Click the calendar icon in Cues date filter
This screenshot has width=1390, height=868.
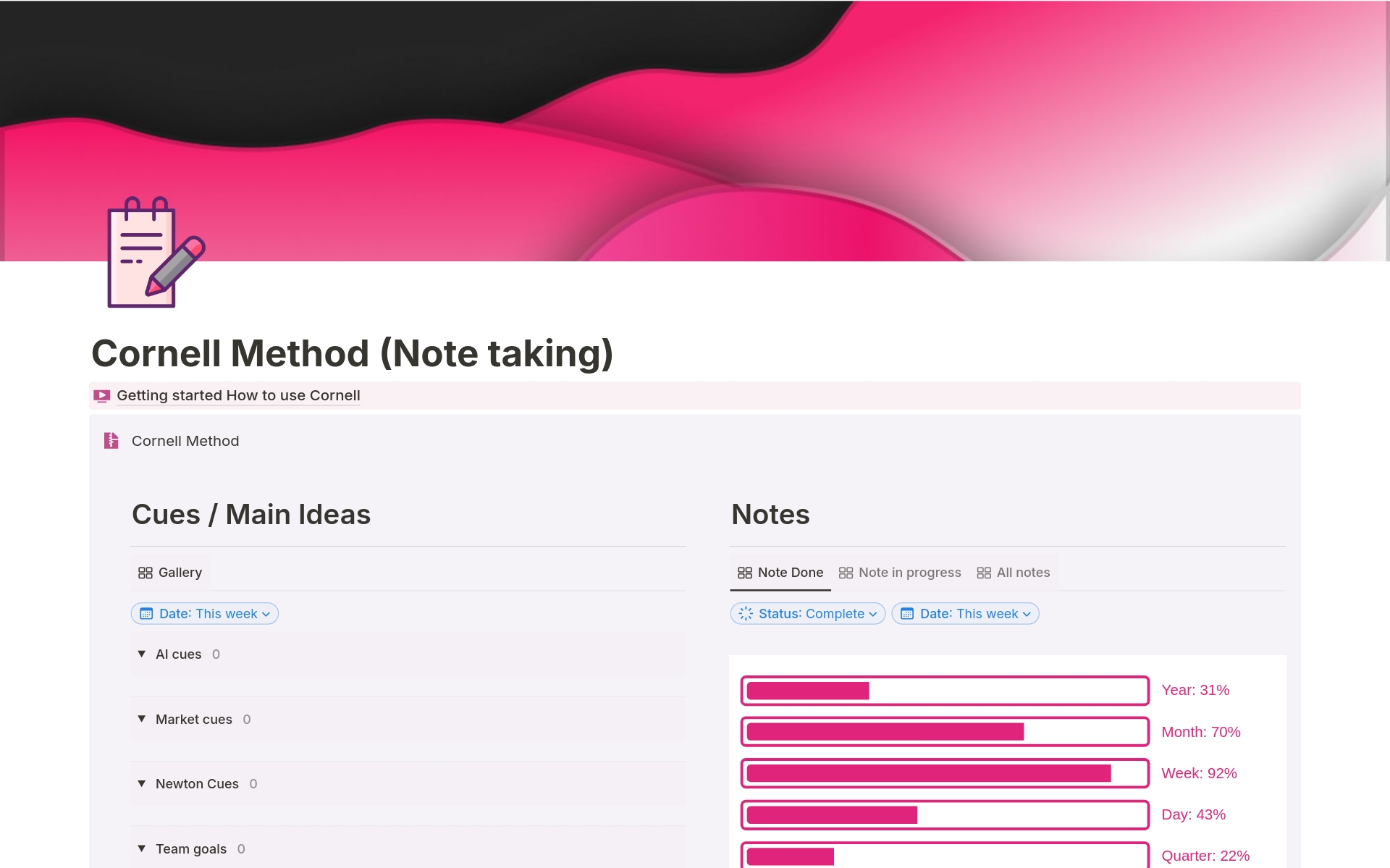coord(146,614)
